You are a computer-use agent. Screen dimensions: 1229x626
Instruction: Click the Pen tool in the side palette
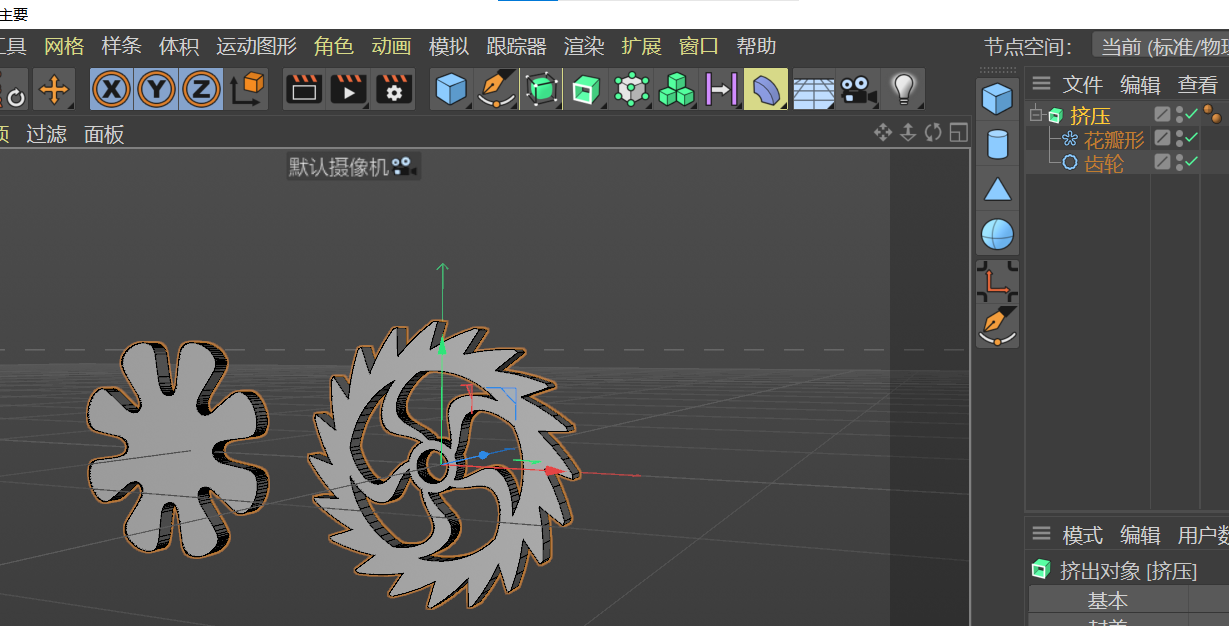coord(997,327)
